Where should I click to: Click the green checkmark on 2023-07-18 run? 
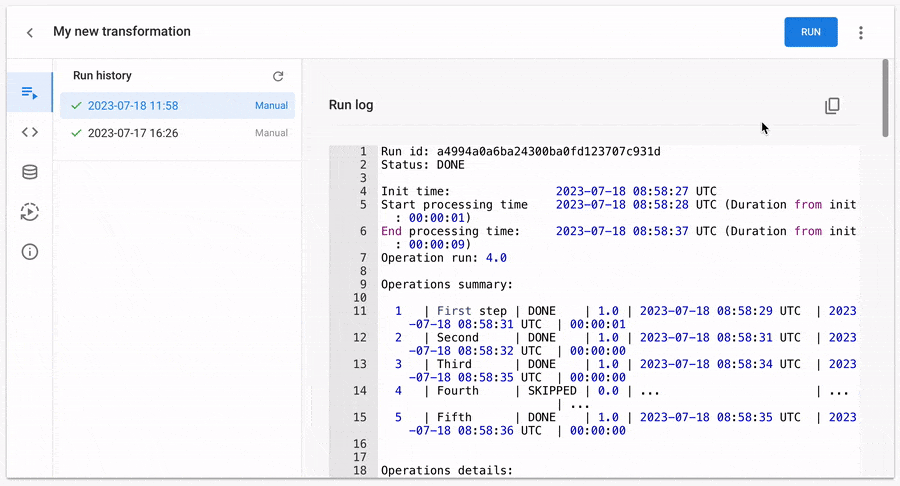click(76, 106)
